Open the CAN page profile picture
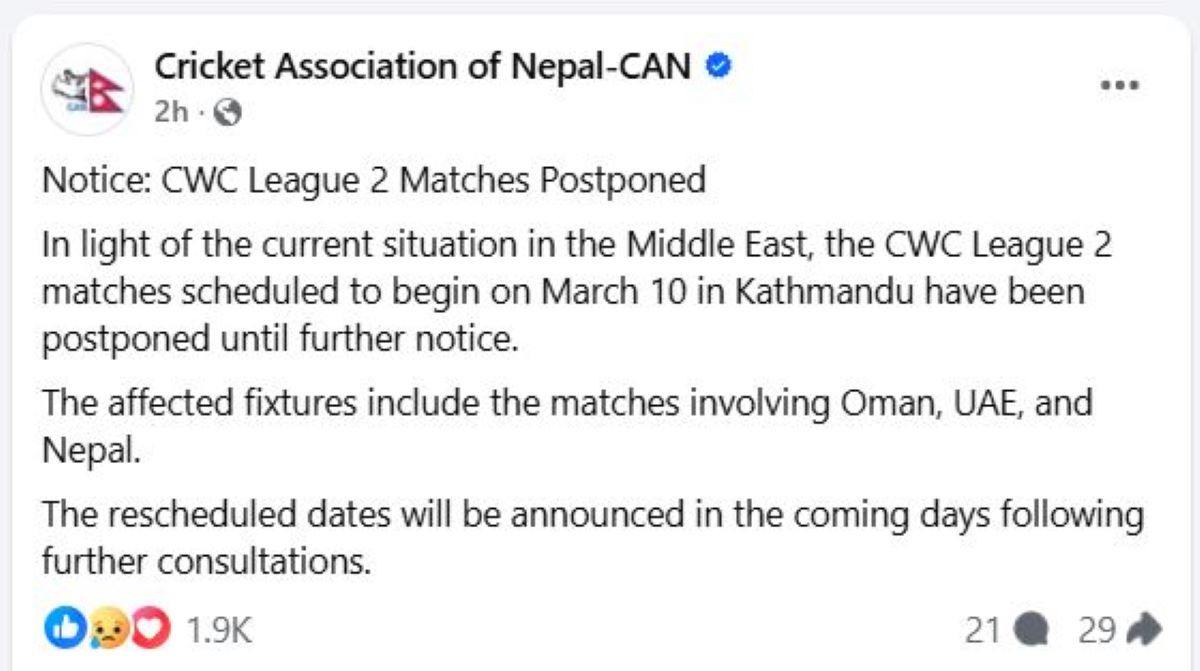1200x671 pixels. (x=88, y=89)
